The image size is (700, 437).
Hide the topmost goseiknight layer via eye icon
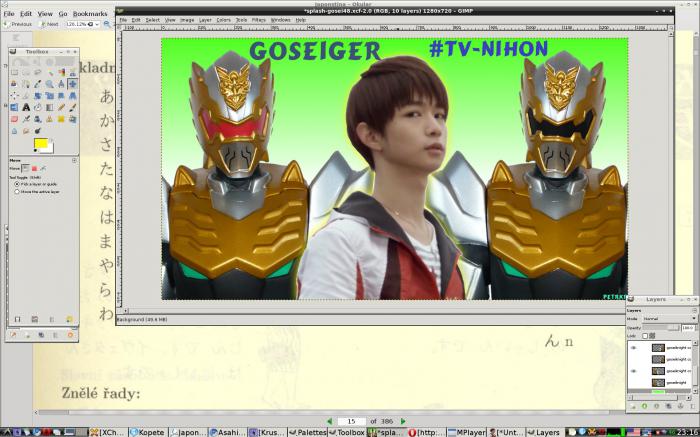[633, 348]
